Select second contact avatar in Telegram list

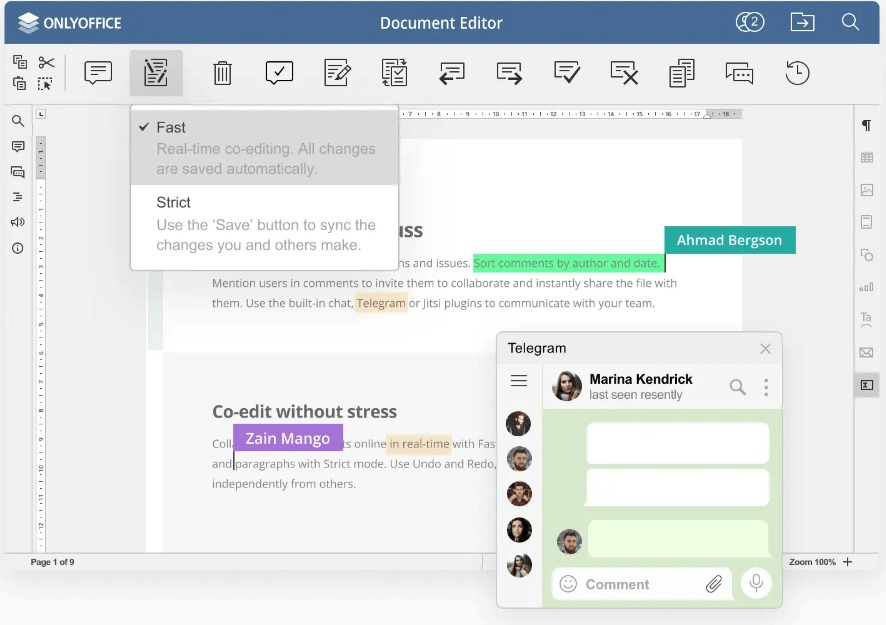point(519,459)
